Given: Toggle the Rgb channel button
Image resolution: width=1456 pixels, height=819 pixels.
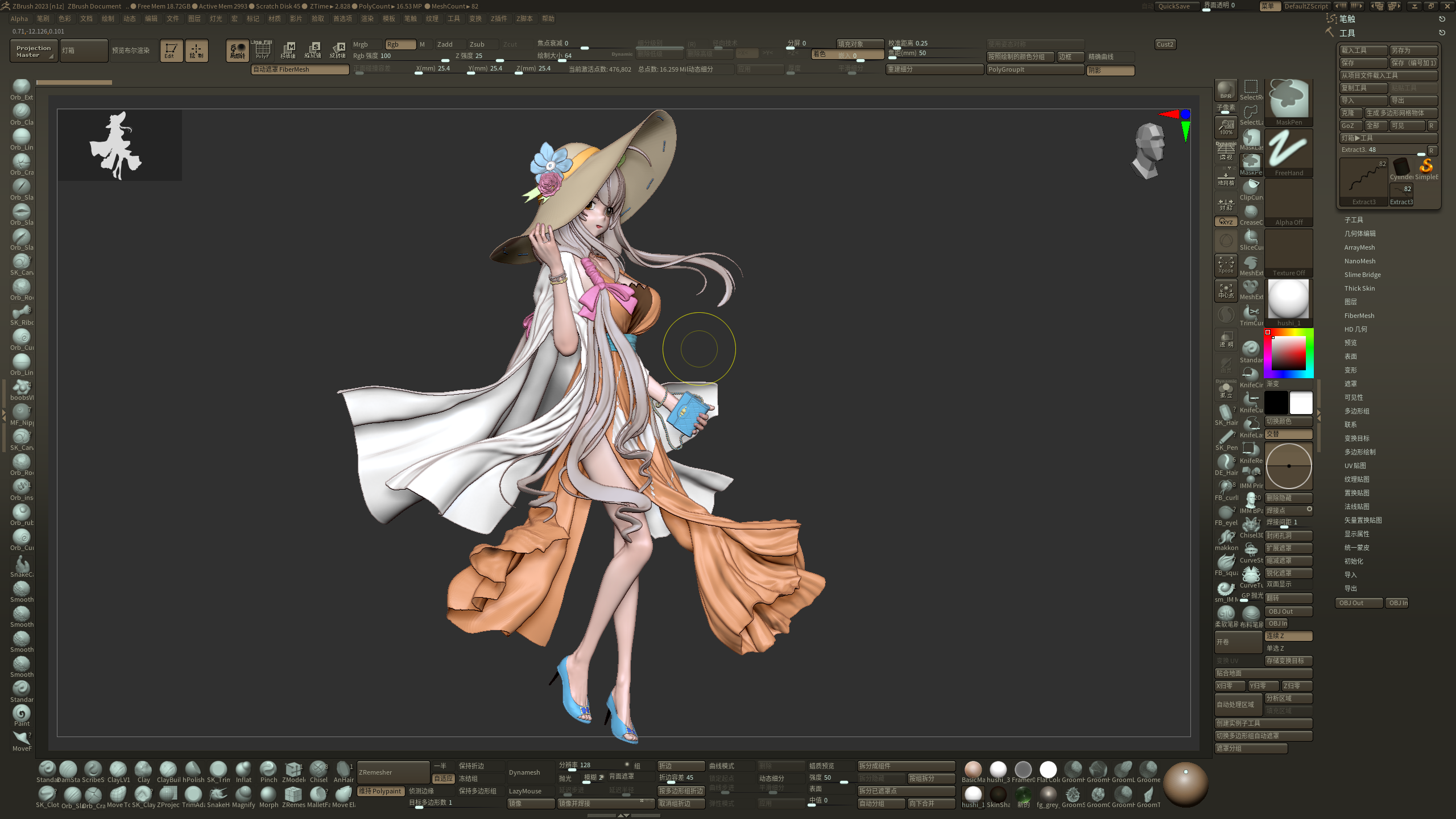Looking at the screenshot, I should (x=400, y=44).
